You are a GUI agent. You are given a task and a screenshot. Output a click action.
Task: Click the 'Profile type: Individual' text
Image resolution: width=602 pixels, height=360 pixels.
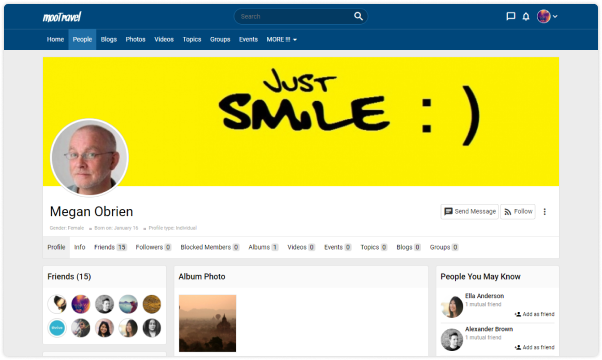173,228
